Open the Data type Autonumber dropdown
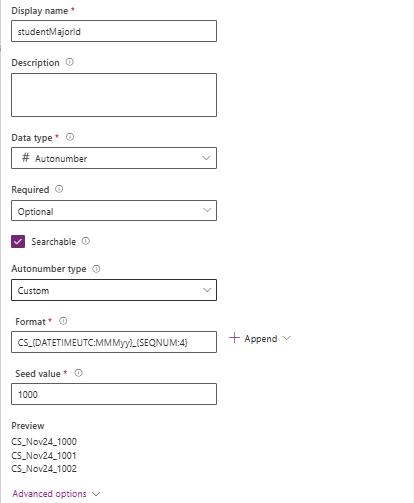 coord(114,158)
